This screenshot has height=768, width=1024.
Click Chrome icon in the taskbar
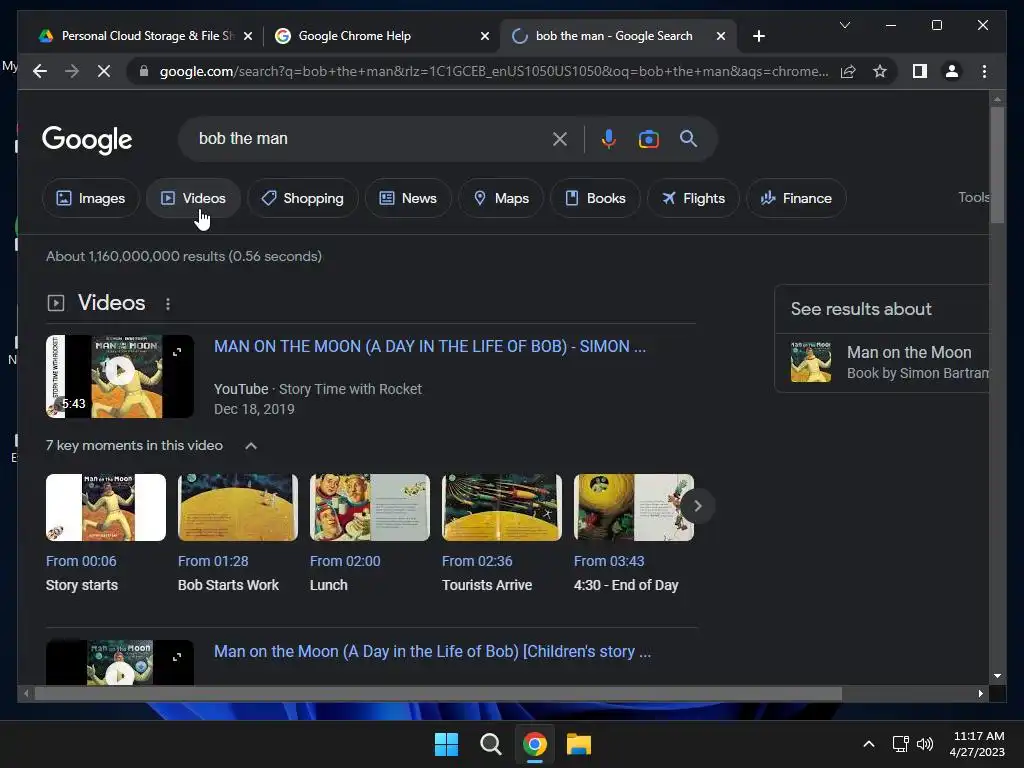click(x=534, y=744)
